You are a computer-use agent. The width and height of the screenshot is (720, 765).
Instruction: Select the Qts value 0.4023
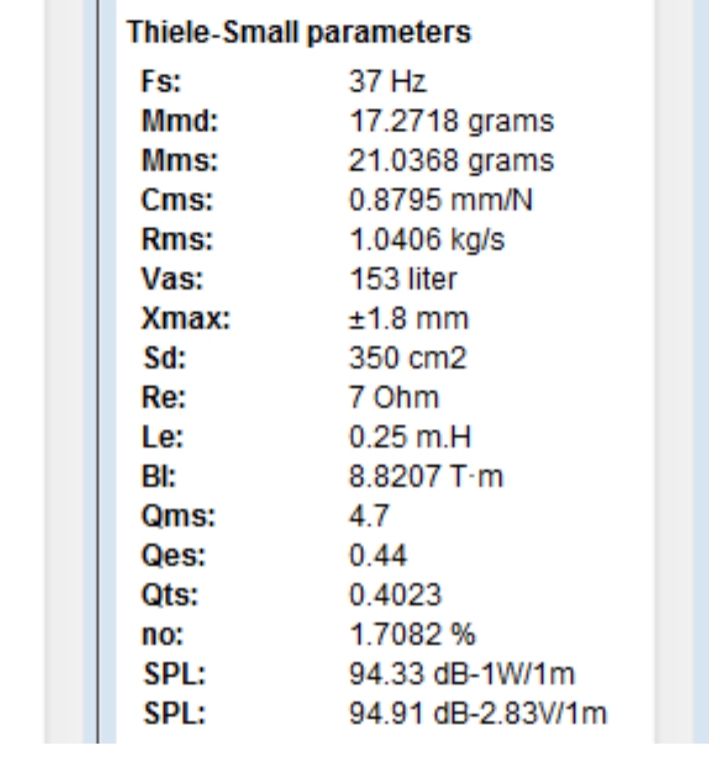coord(395,595)
